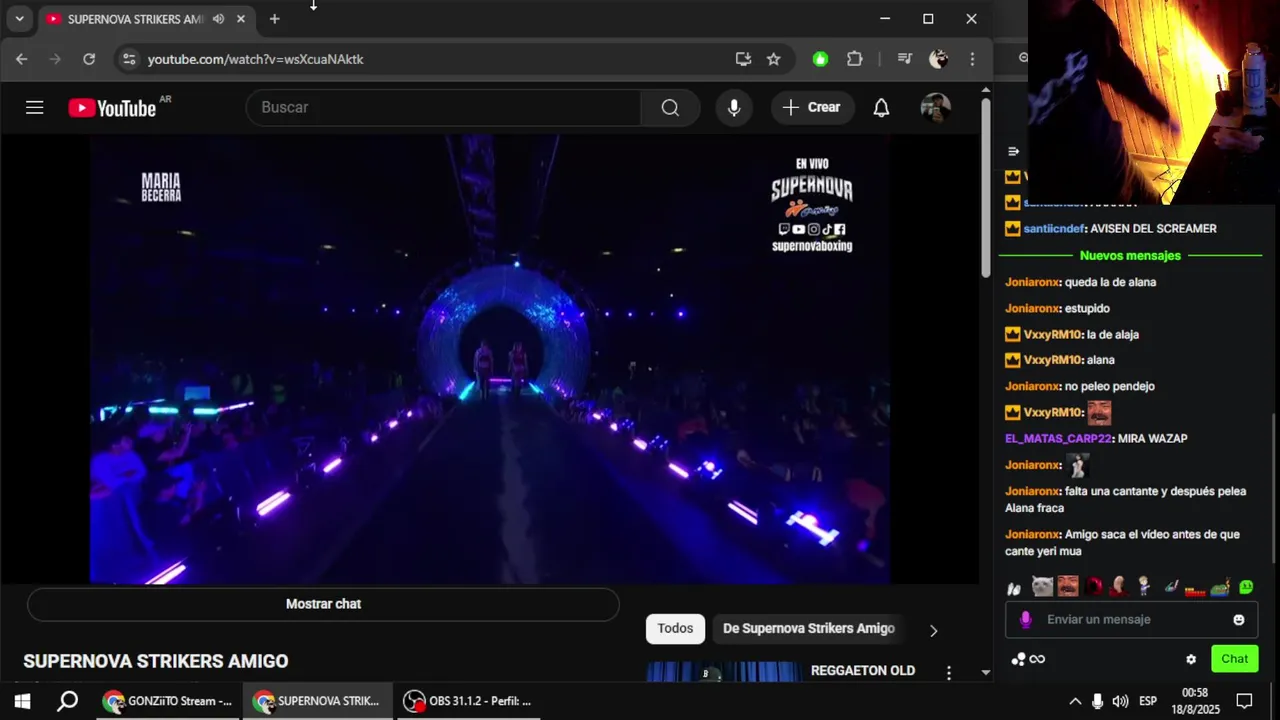Screen dimensions: 1280x720
Task: Jump to Nuevos mensajes in chat
Action: 1130,255
